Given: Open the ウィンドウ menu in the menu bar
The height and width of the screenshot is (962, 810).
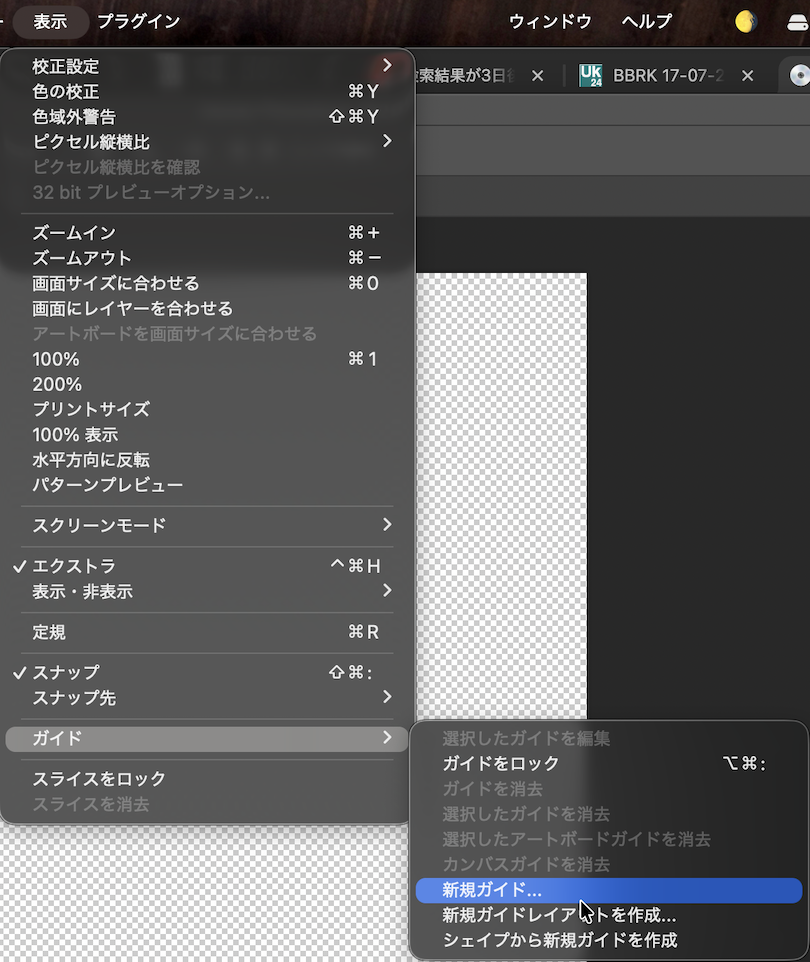Looking at the screenshot, I should 549,20.
